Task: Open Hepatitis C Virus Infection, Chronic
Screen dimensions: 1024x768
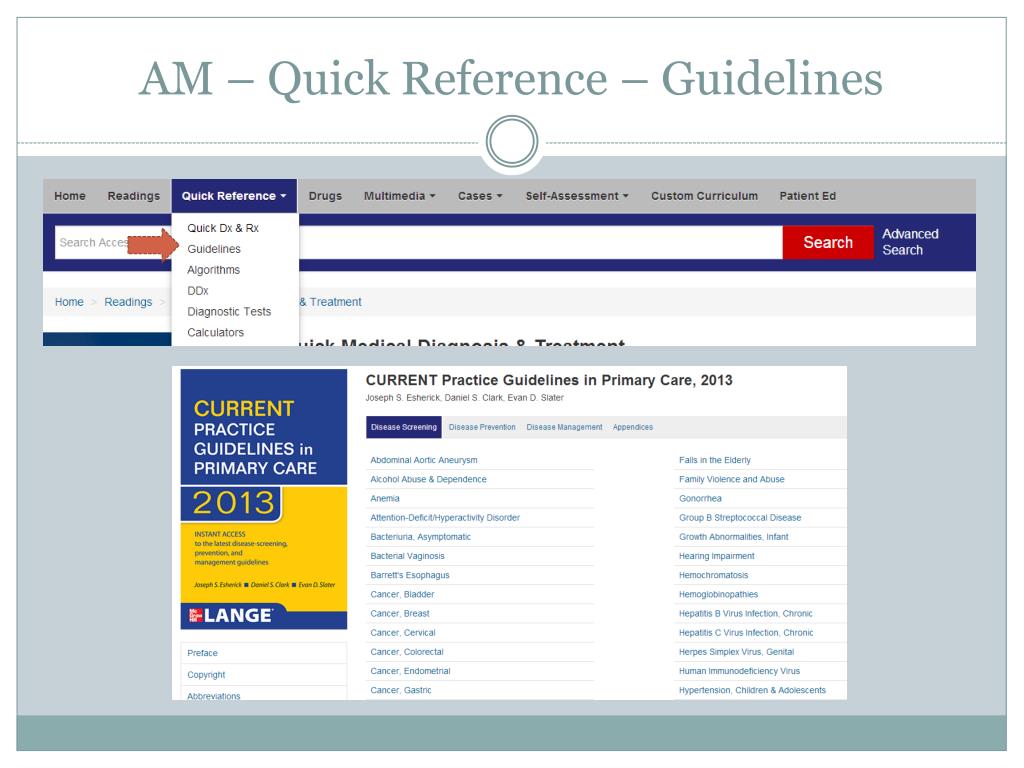Action: 746,633
